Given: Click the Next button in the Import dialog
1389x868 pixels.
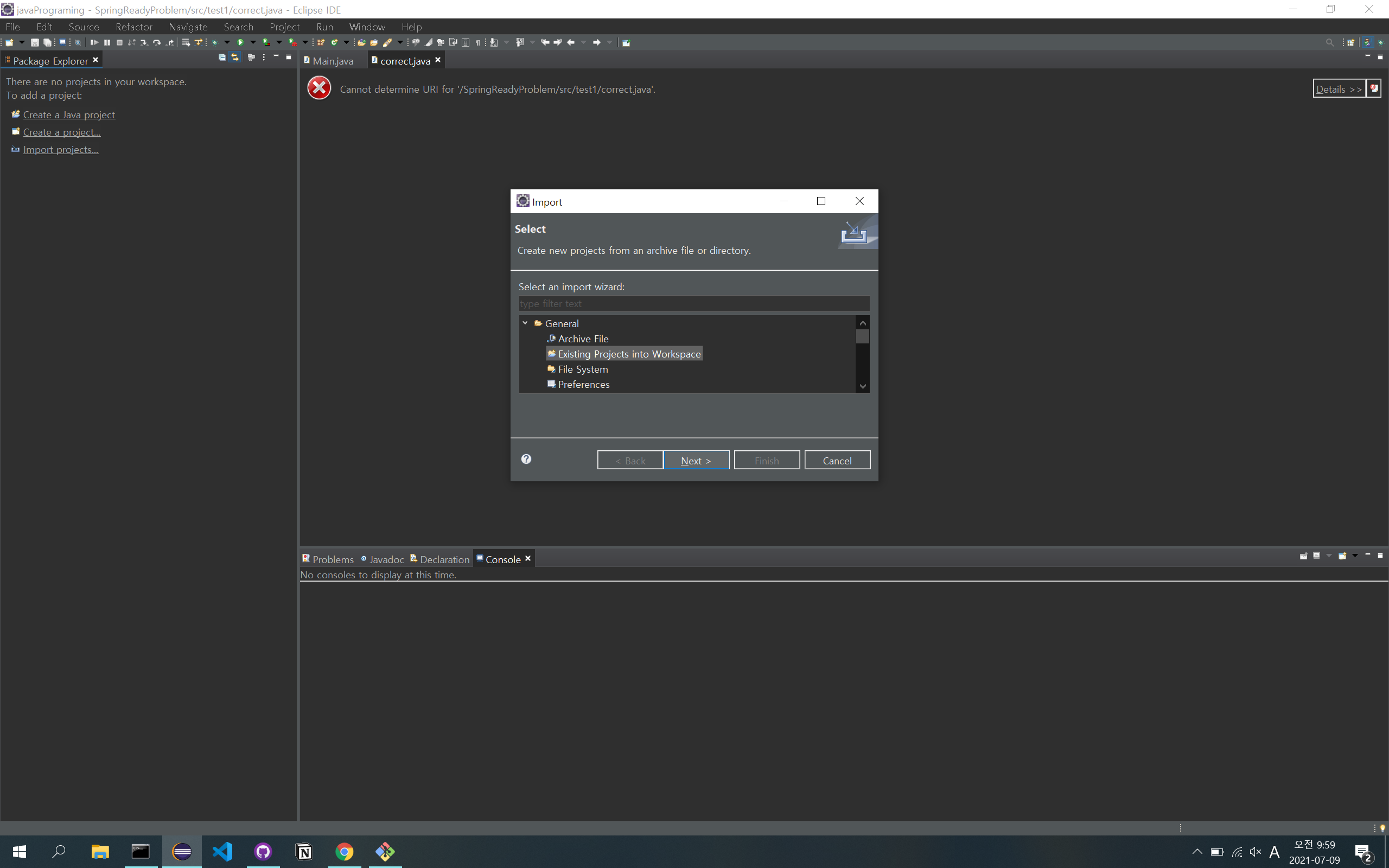Looking at the screenshot, I should [696, 461].
